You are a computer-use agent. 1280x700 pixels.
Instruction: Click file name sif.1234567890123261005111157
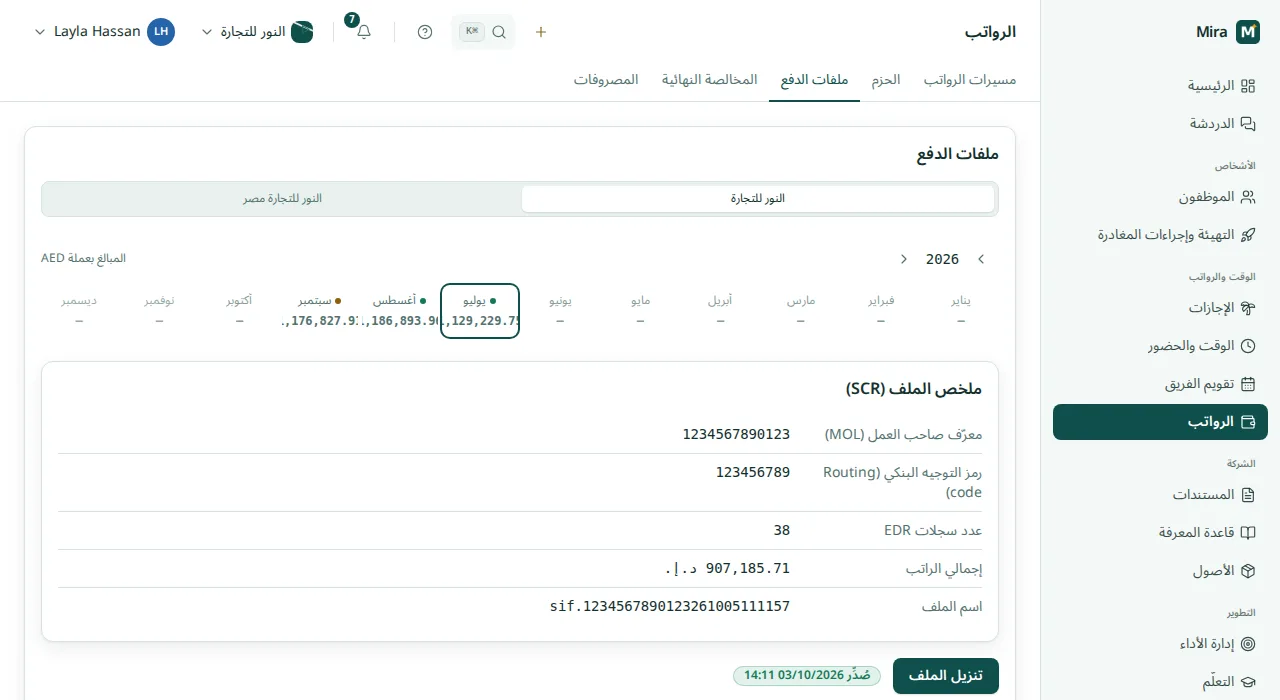(670, 606)
